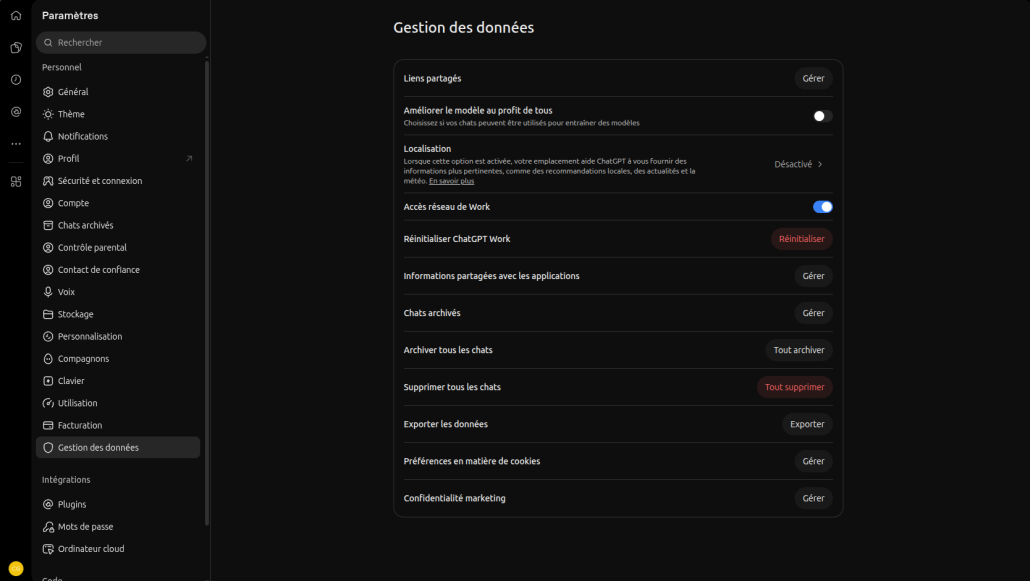Click the Tout archiver button
This screenshot has width=1030, height=581.
pos(799,350)
